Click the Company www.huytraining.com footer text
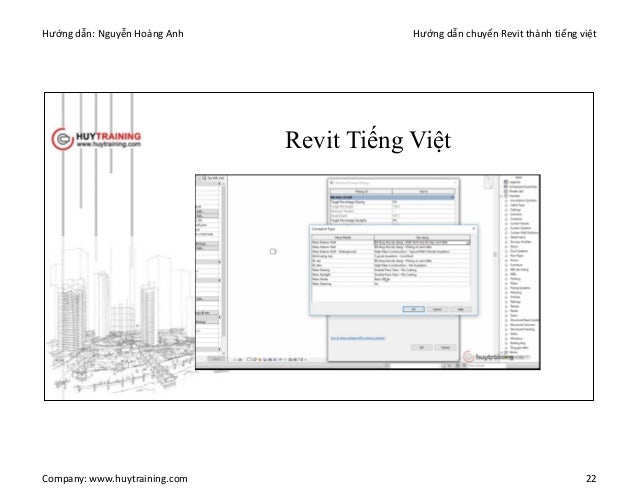This screenshot has height=493, width=638. [115, 478]
